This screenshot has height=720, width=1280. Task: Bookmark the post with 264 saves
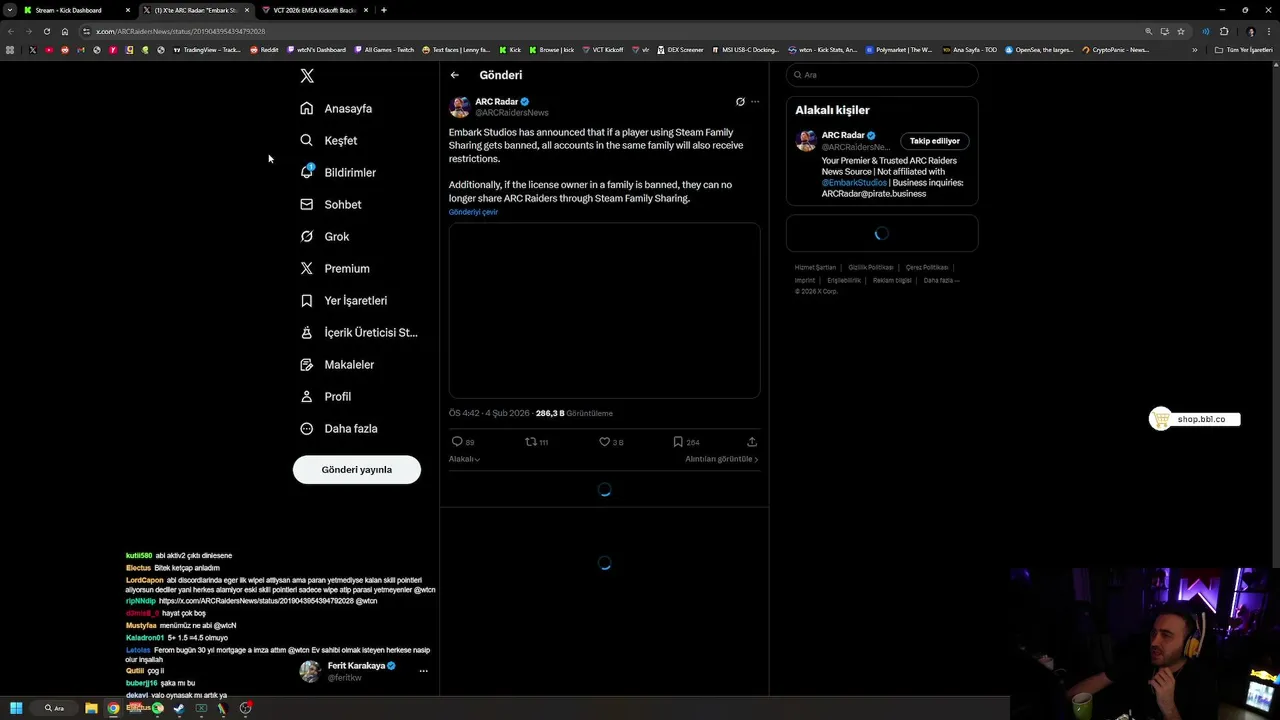(678, 441)
